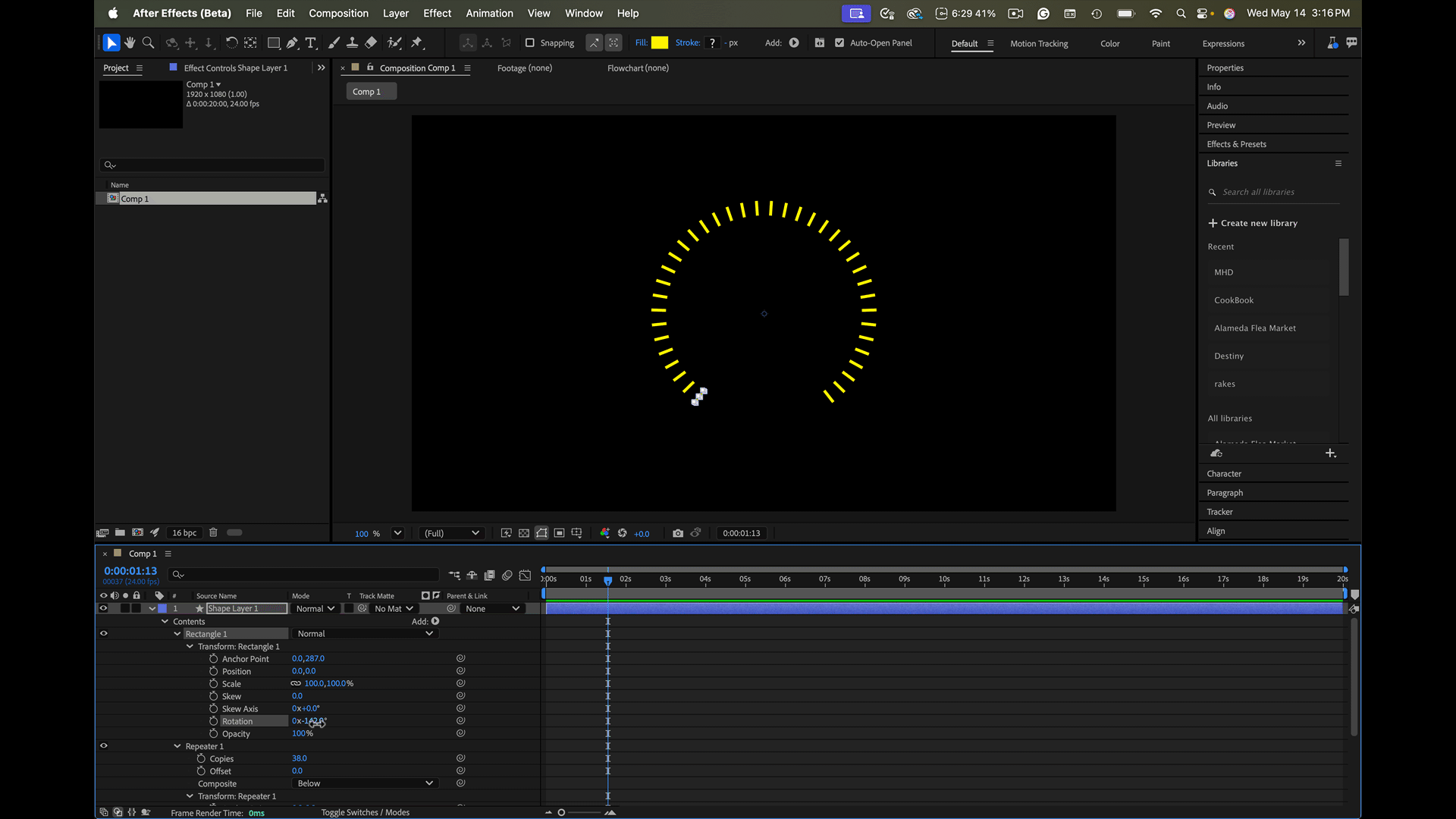This screenshot has width=1456, height=819.
Task: Select the Puppet Pin tool
Action: 416,43
